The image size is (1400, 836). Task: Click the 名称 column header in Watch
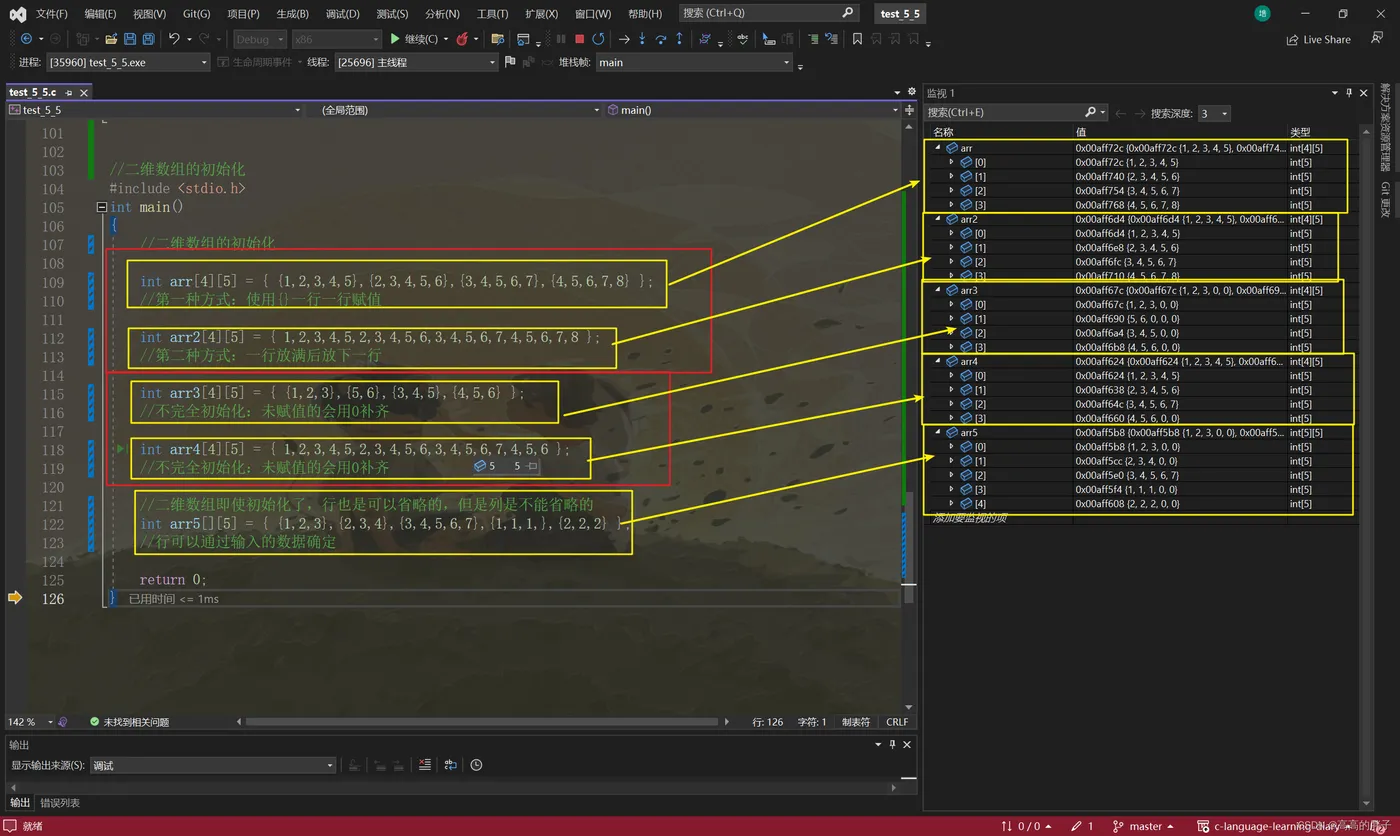point(943,132)
